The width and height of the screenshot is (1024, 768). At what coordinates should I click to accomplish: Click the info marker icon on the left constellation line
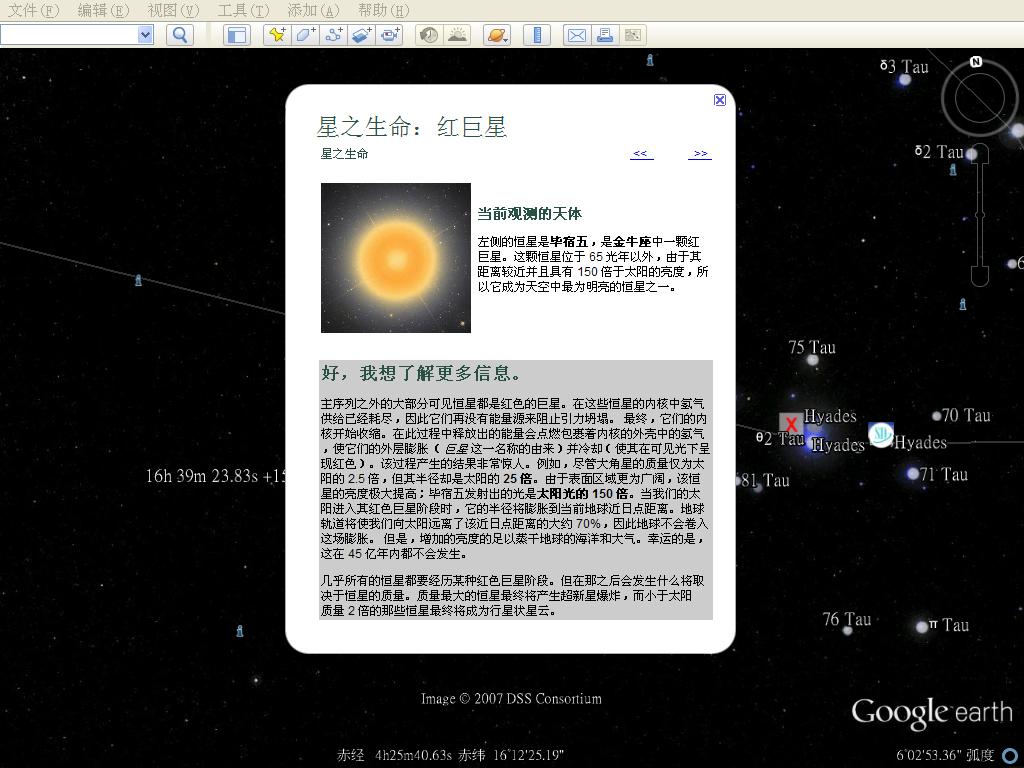point(138,280)
